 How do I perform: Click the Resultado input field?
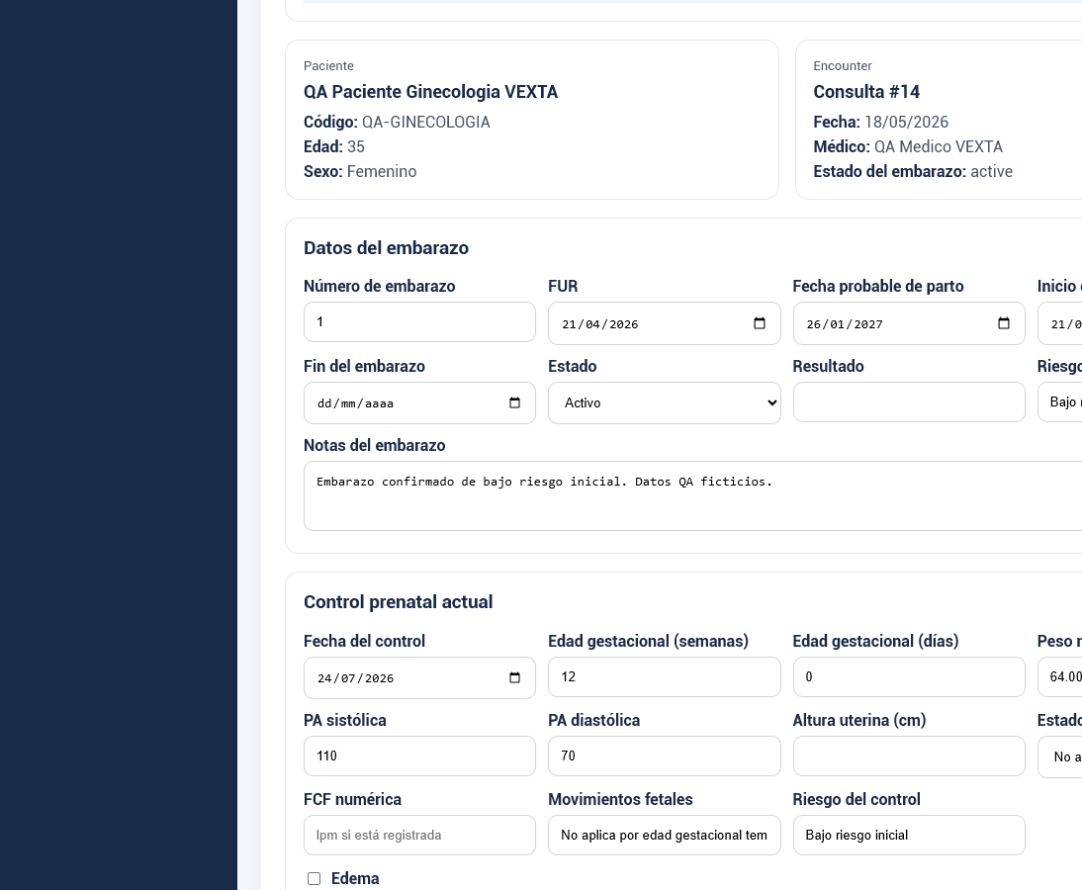[x=909, y=402]
